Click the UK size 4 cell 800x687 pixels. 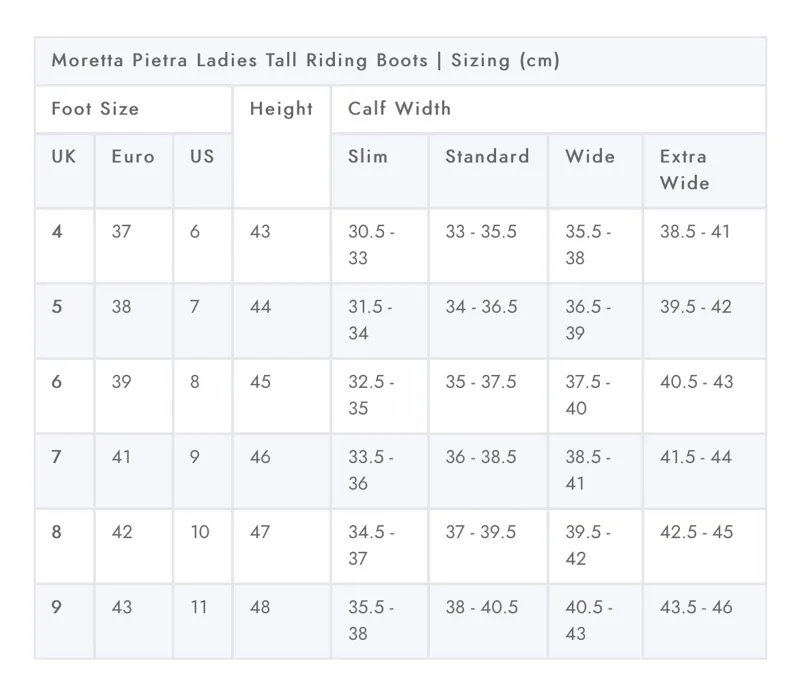57,232
